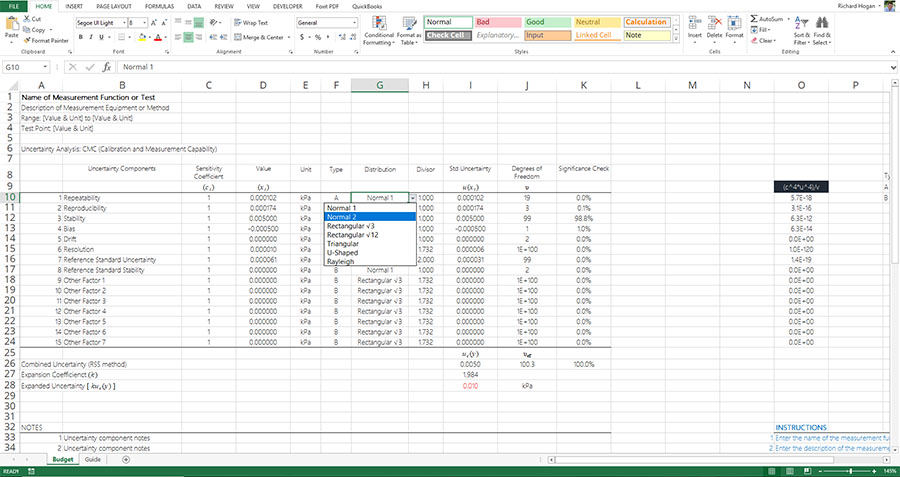The image size is (900, 477).
Task: Open Sort & Filter options
Action: (801, 31)
